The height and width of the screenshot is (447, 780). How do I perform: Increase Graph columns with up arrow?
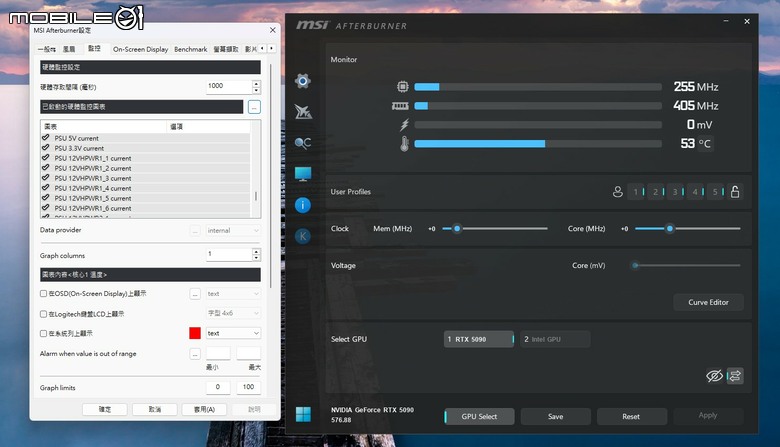click(x=256, y=252)
